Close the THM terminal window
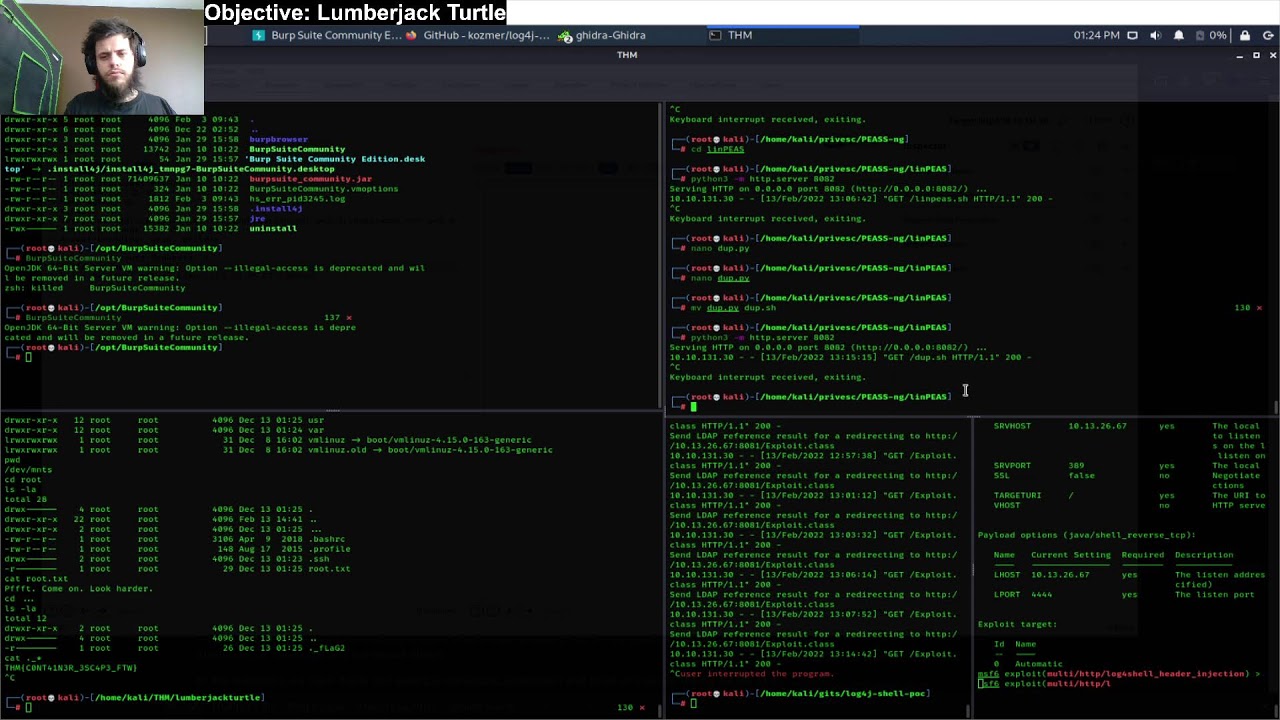1280x720 pixels. pyautogui.click(x=1272, y=55)
